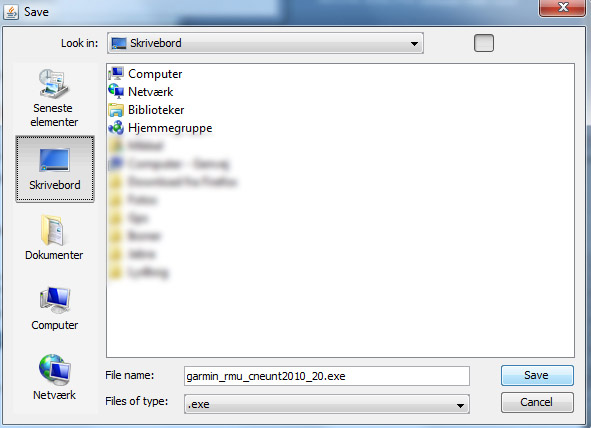Click the Java icon in title bar
Screen dimensions: 591x428
click(11, 12)
